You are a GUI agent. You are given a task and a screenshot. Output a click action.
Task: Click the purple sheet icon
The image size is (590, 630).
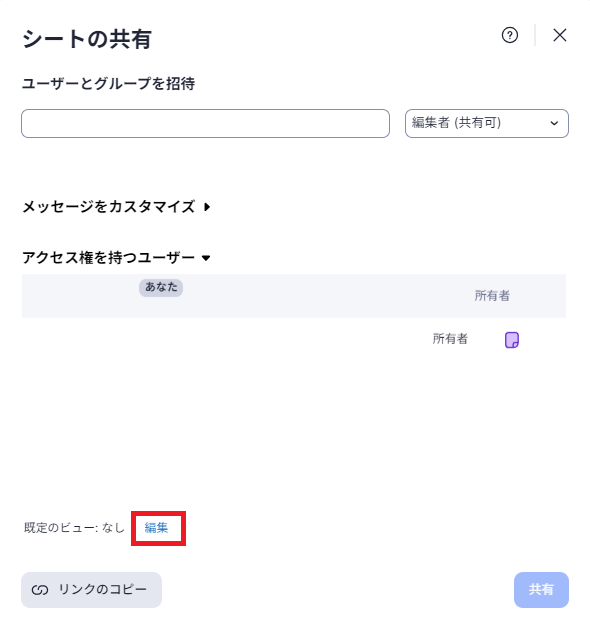[512, 340]
